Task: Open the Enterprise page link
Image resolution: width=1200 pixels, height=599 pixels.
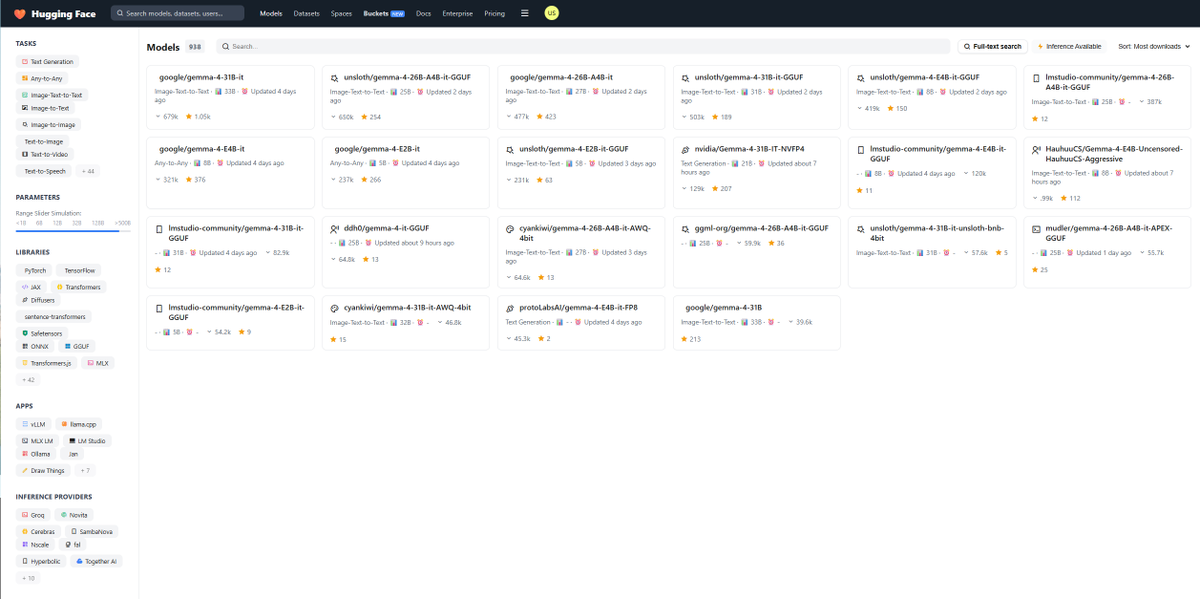Action: [457, 13]
